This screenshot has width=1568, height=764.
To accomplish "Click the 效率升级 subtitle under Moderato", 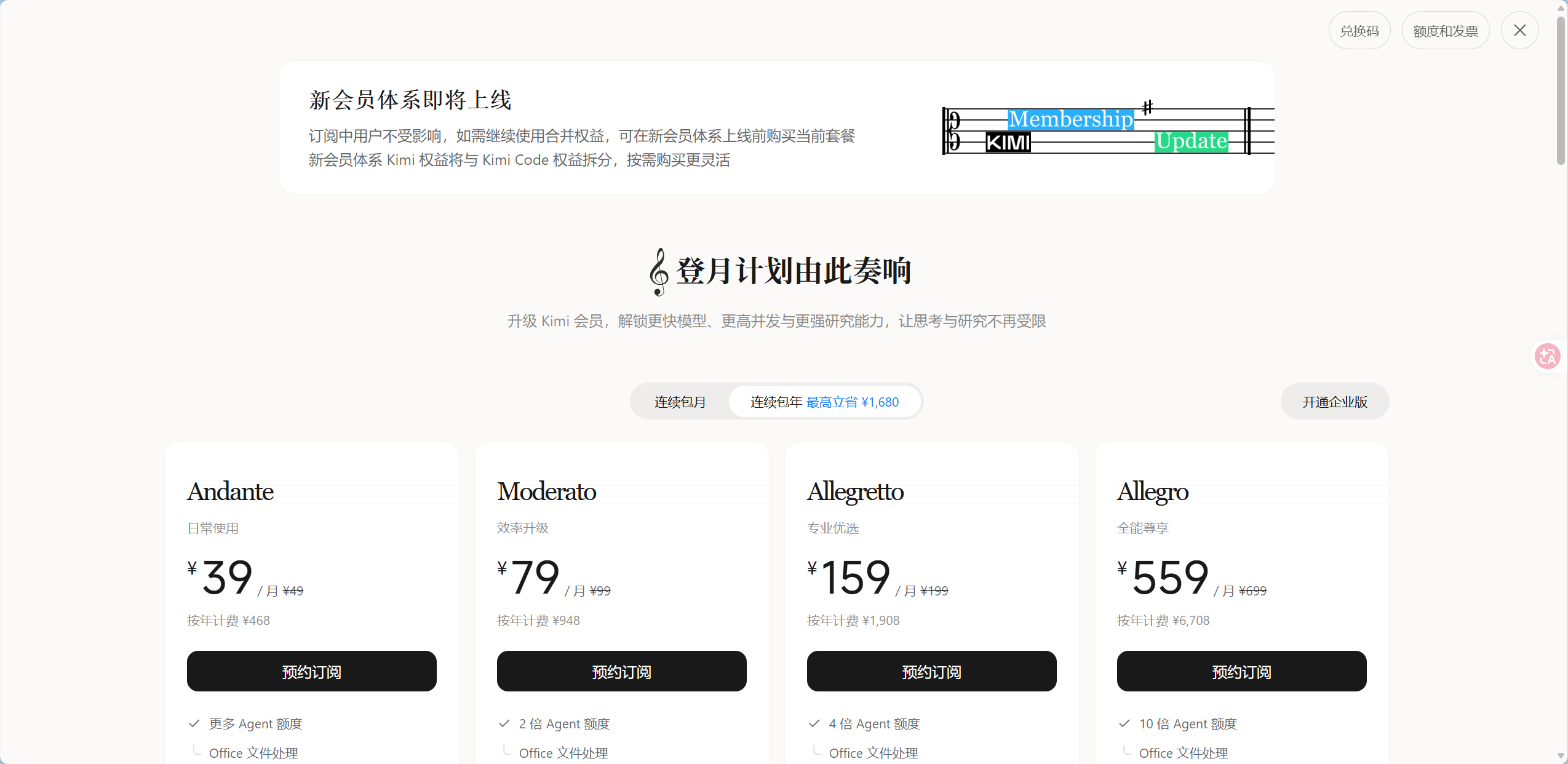I will point(523,528).
